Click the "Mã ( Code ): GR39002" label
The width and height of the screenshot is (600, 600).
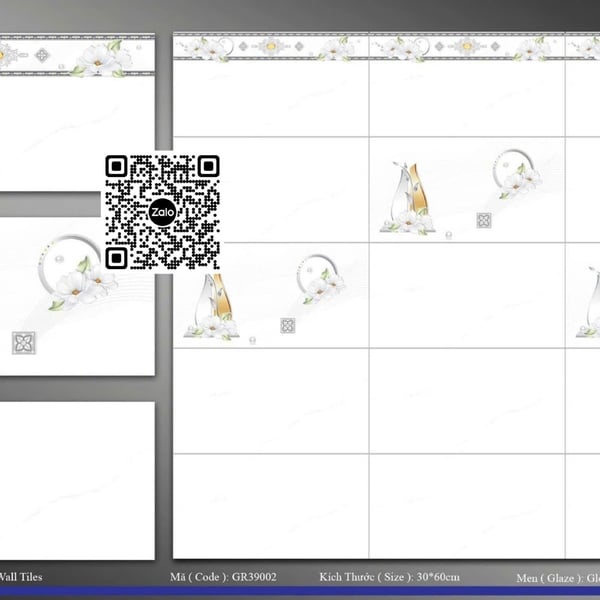point(223,577)
